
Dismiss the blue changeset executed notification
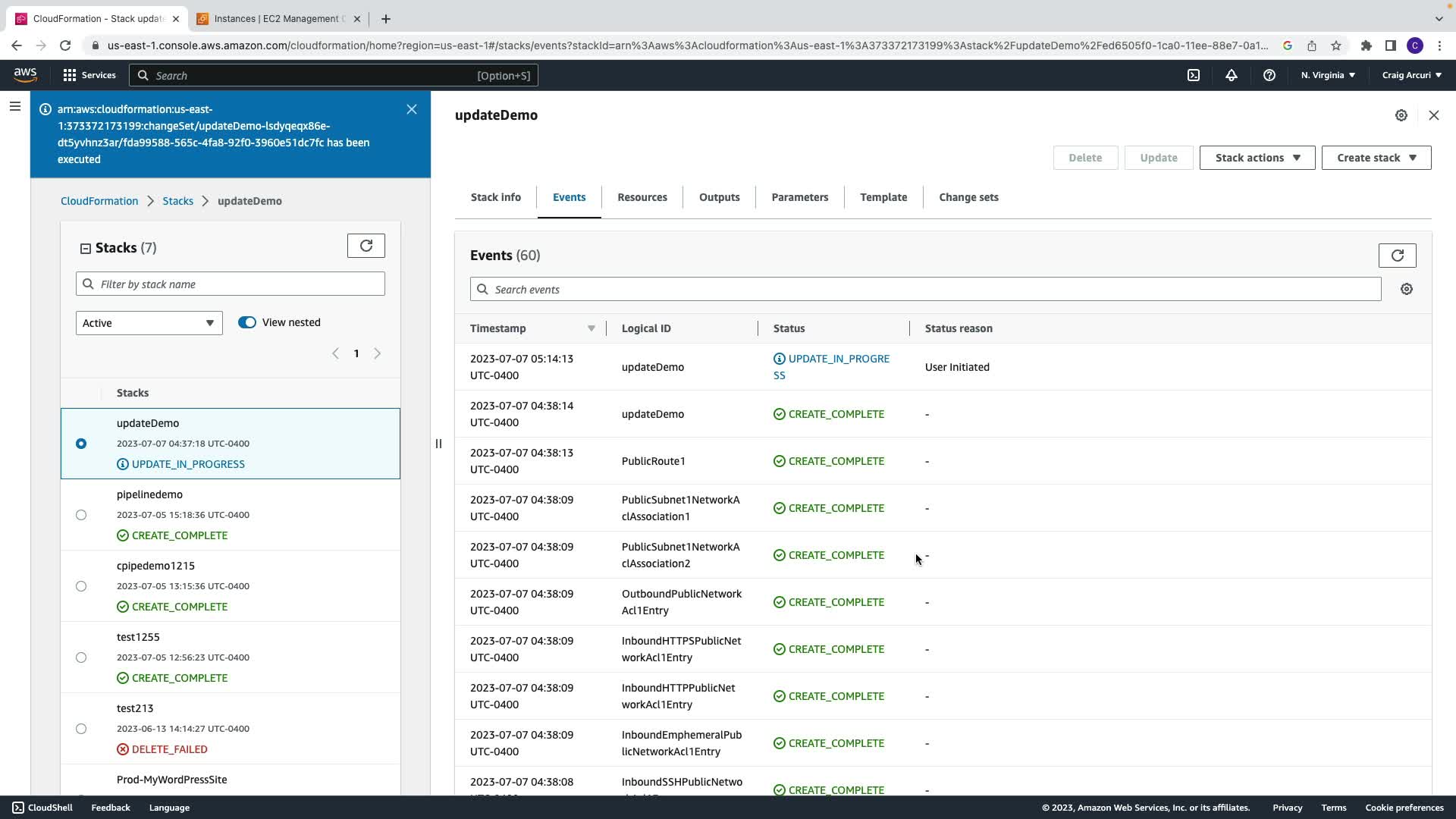click(412, 109)
